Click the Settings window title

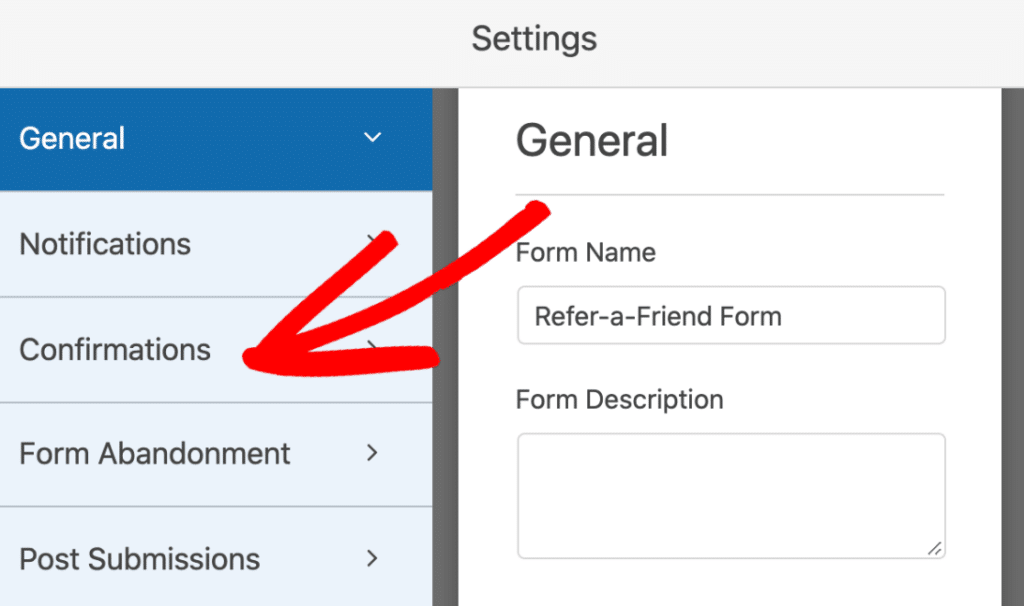(x=533, y=38)
